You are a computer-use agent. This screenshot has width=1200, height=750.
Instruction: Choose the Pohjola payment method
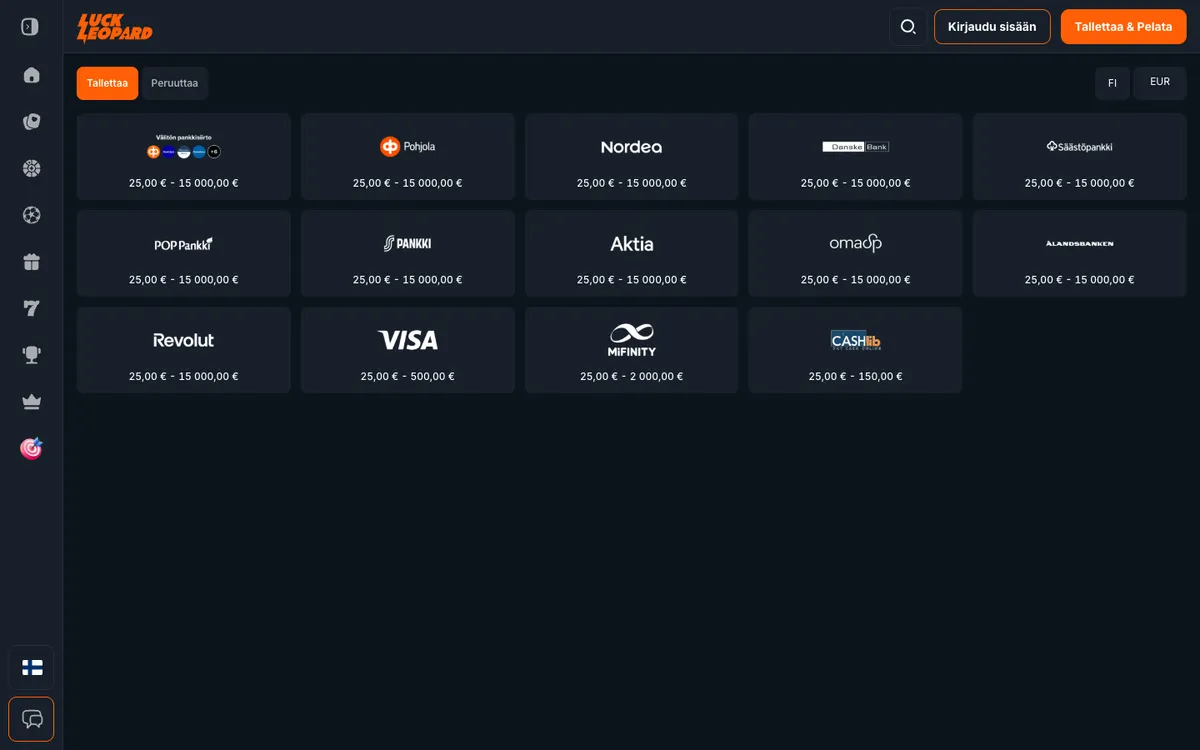click(x=408, y=156)
